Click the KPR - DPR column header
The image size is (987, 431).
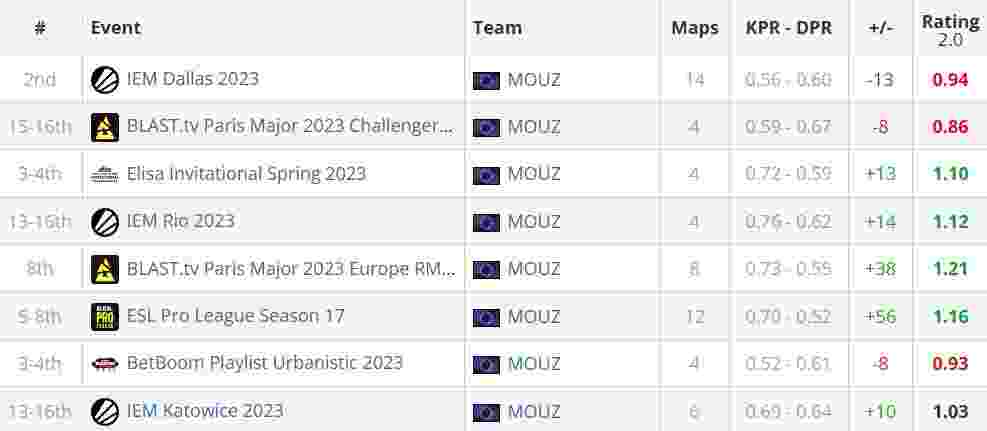click(789, 28)
